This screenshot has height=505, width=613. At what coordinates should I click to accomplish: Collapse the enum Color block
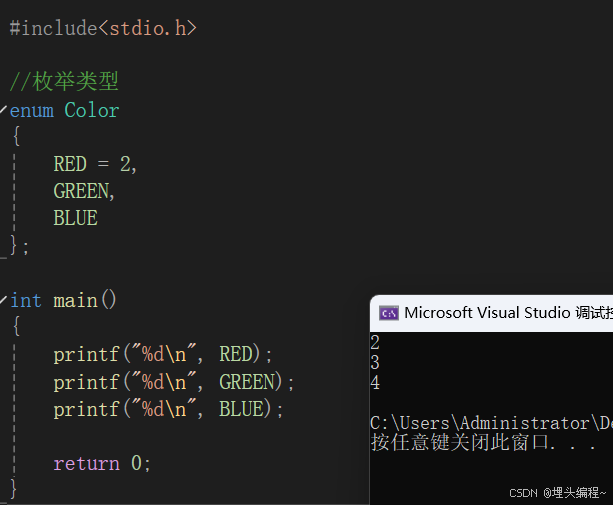pyautogui.click(x=3, y=109)
